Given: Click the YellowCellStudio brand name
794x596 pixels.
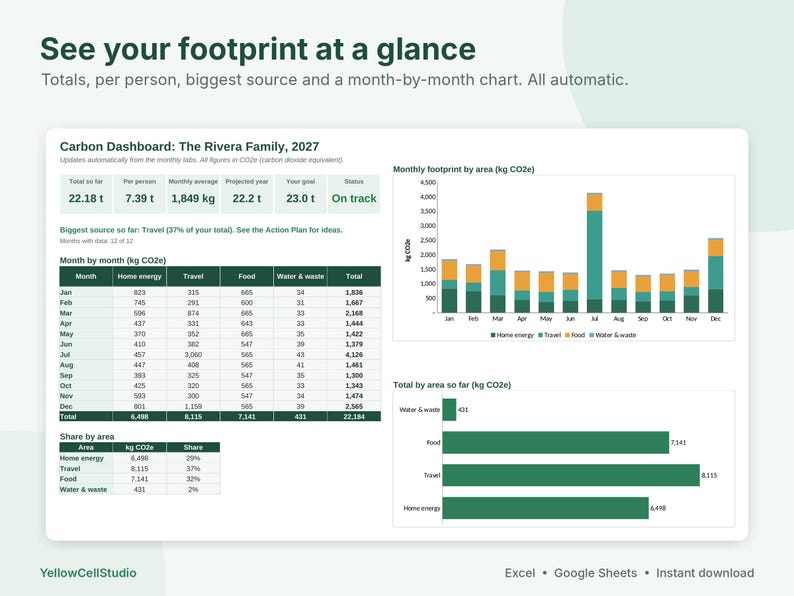Looking at the screenshot, I should 88,573.
